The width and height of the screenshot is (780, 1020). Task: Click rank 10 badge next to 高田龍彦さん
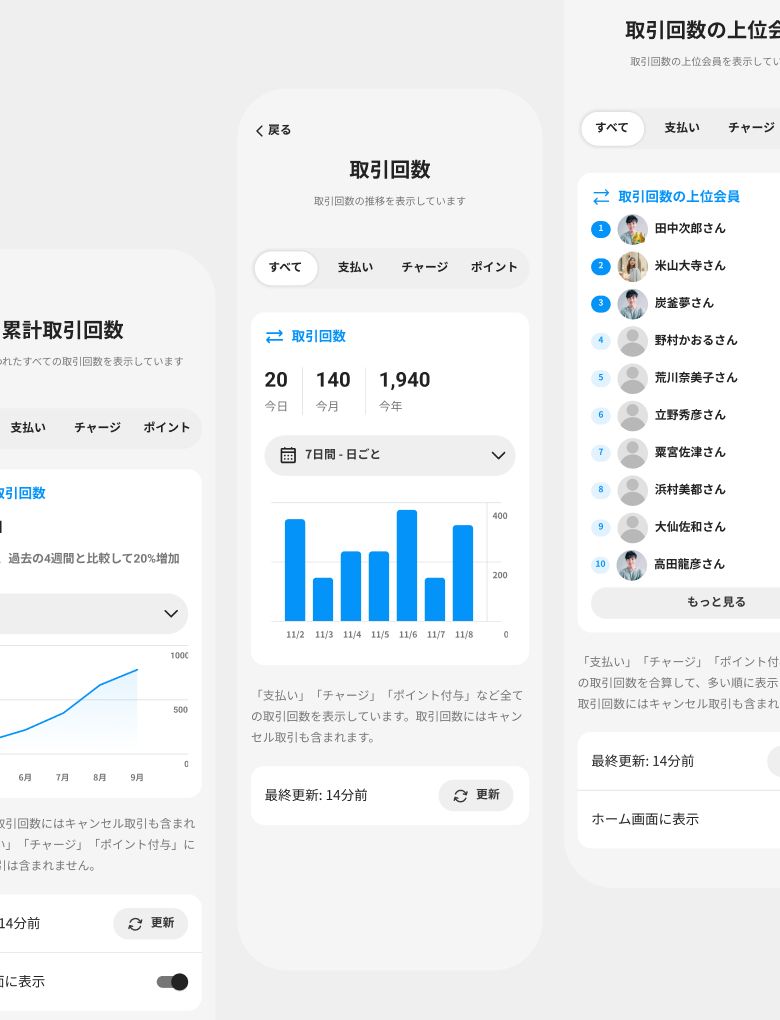pyautogui.click(x=600, y=564)
